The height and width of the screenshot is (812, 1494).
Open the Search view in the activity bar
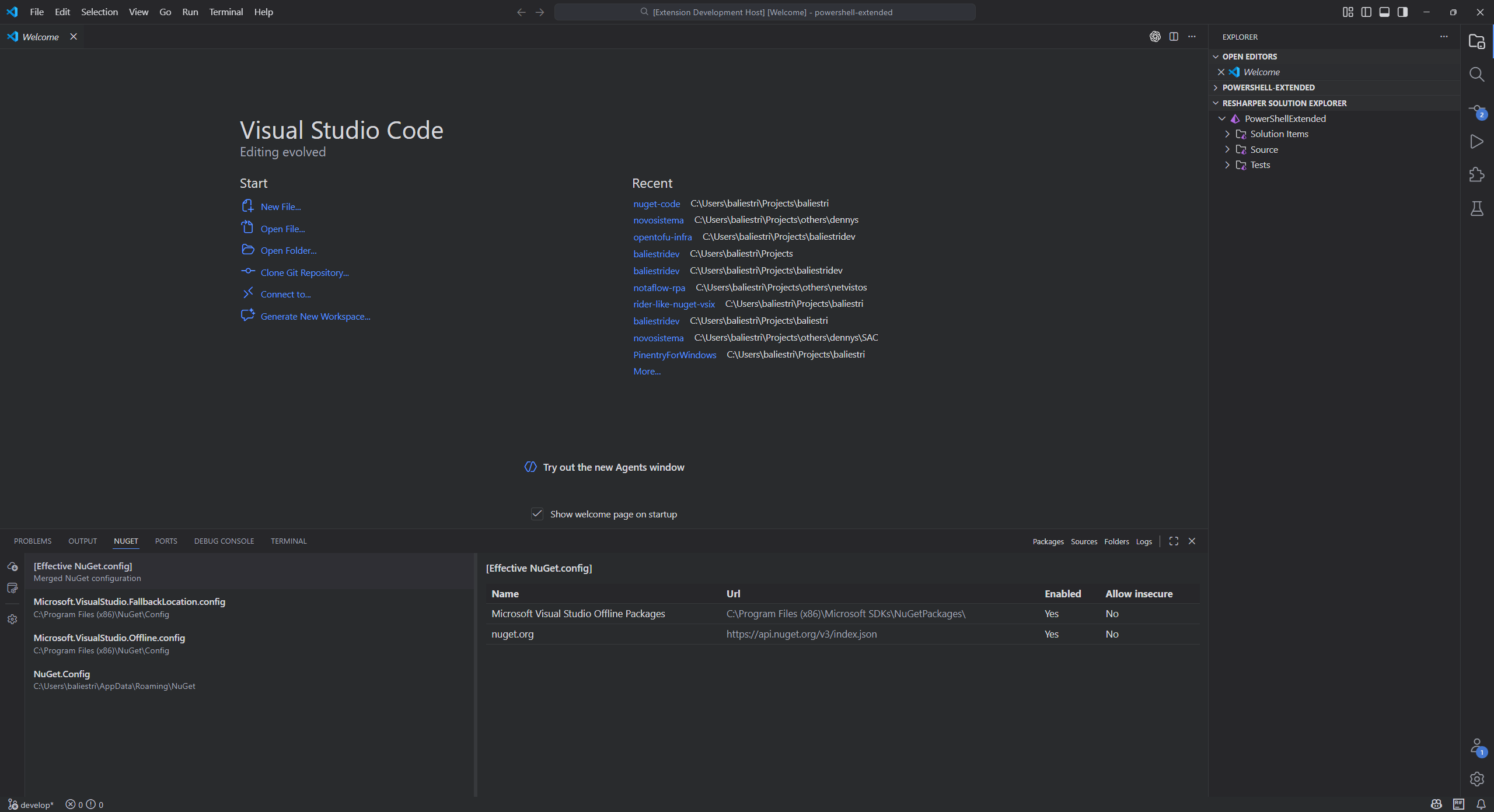pyautogui.click(x=1476, y=74)
